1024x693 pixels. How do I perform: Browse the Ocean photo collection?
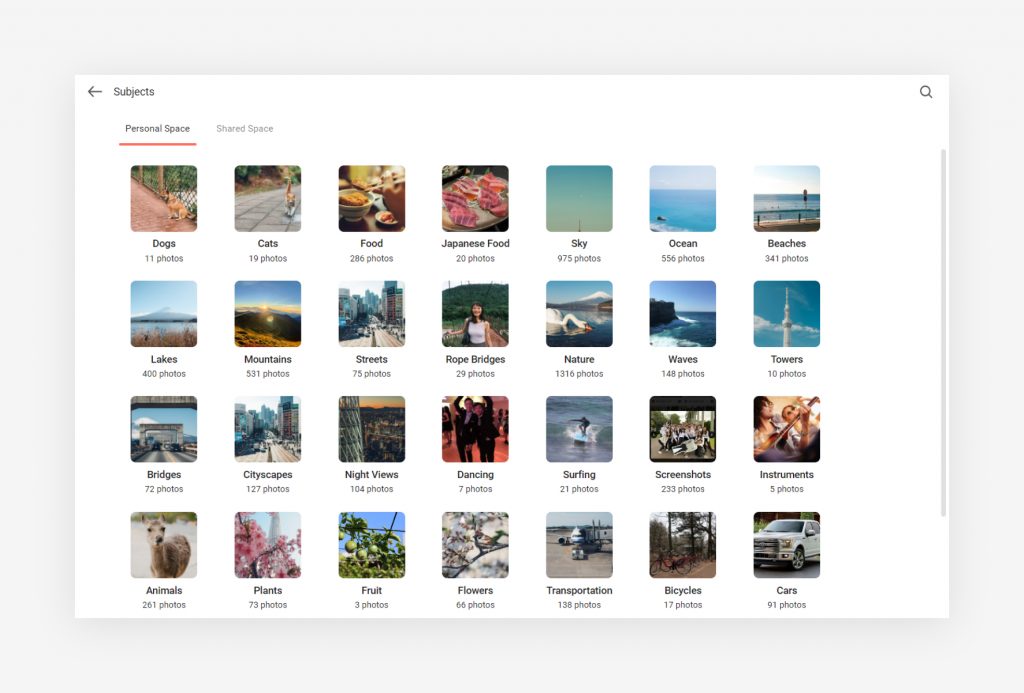click(x=683, y=197)
